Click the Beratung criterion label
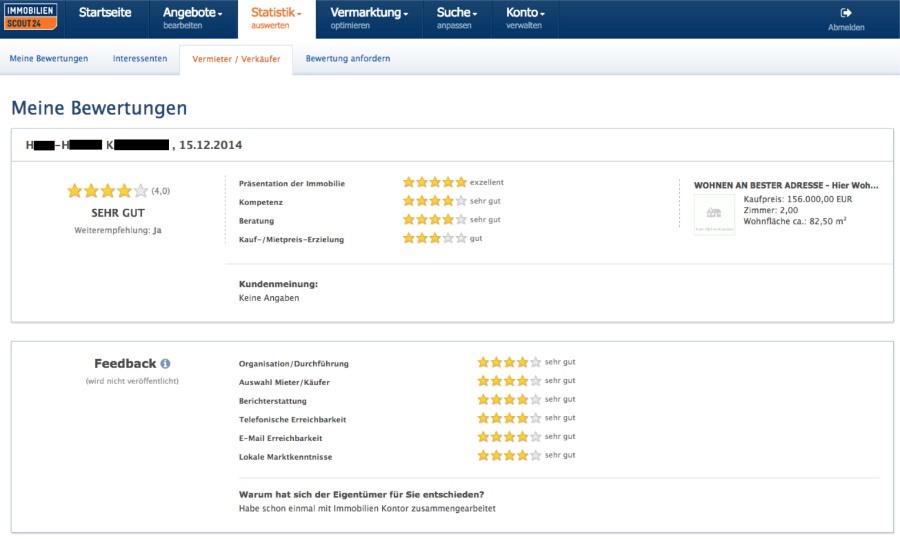Viewport: 900px width, 539px height. coord(257,221)
